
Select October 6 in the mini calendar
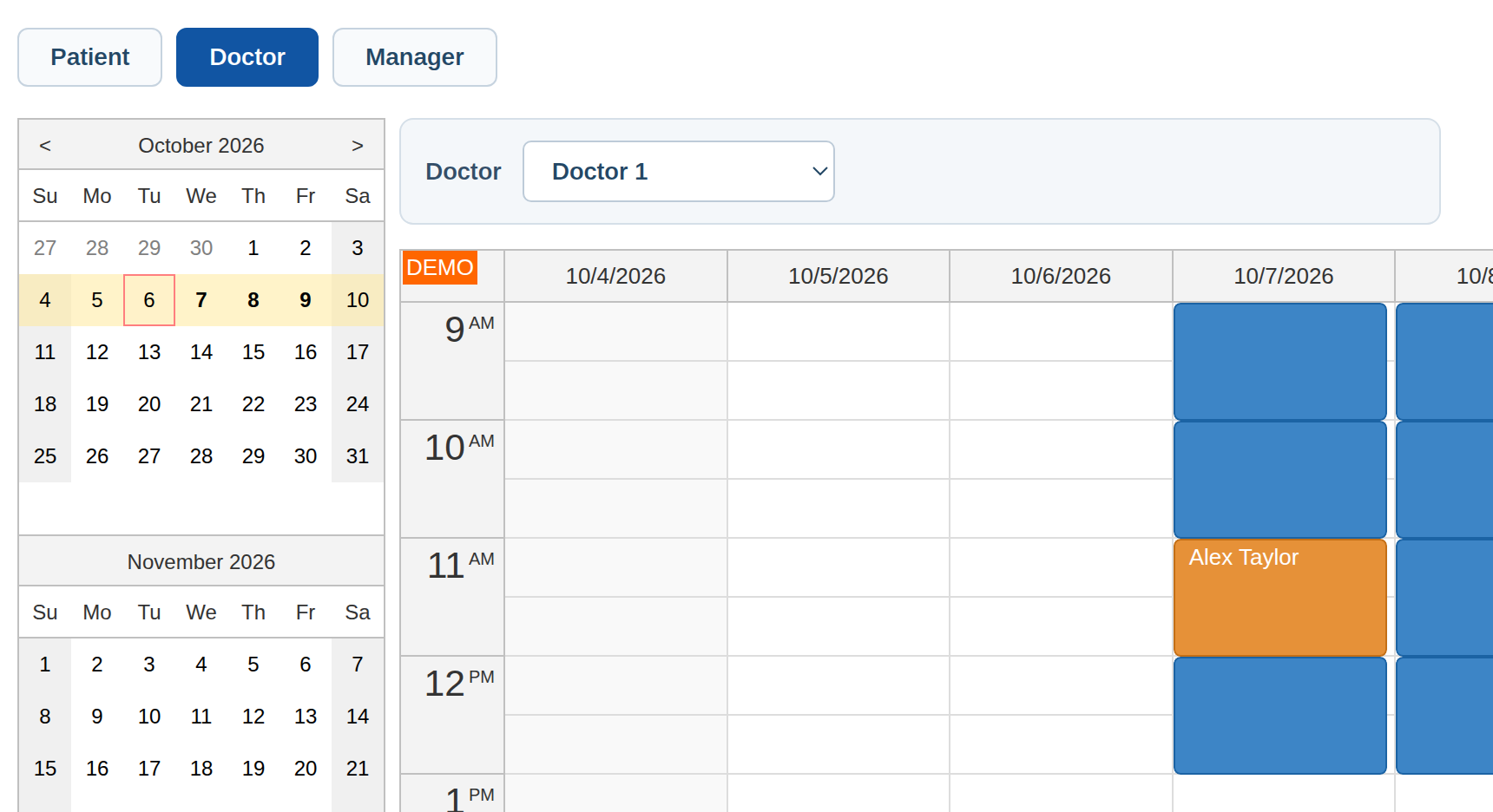pyautogui.click(x=149, y=300)
